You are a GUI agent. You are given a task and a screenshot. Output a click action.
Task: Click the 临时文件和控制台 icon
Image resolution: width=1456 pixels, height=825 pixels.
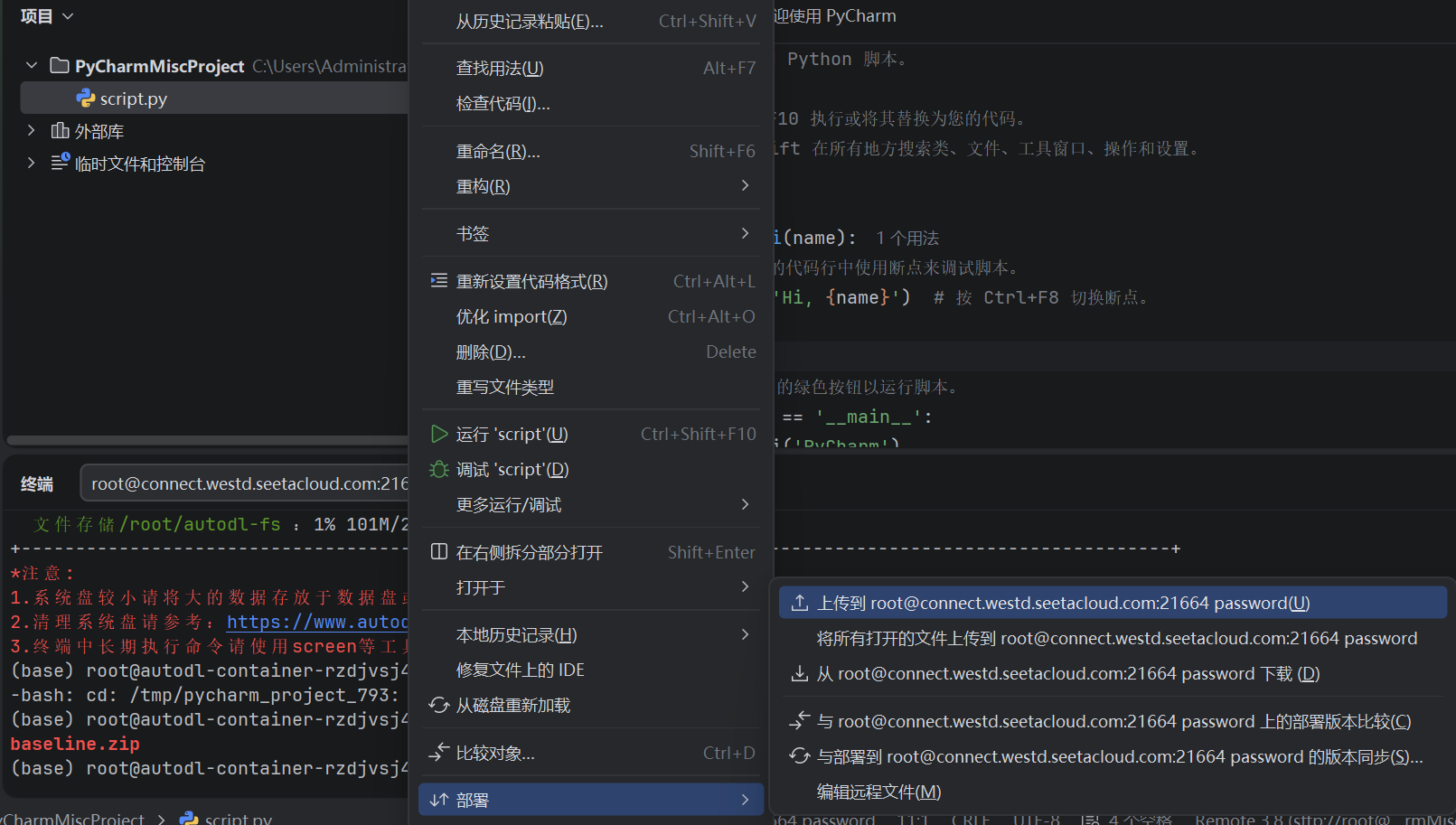coord(60,162)
